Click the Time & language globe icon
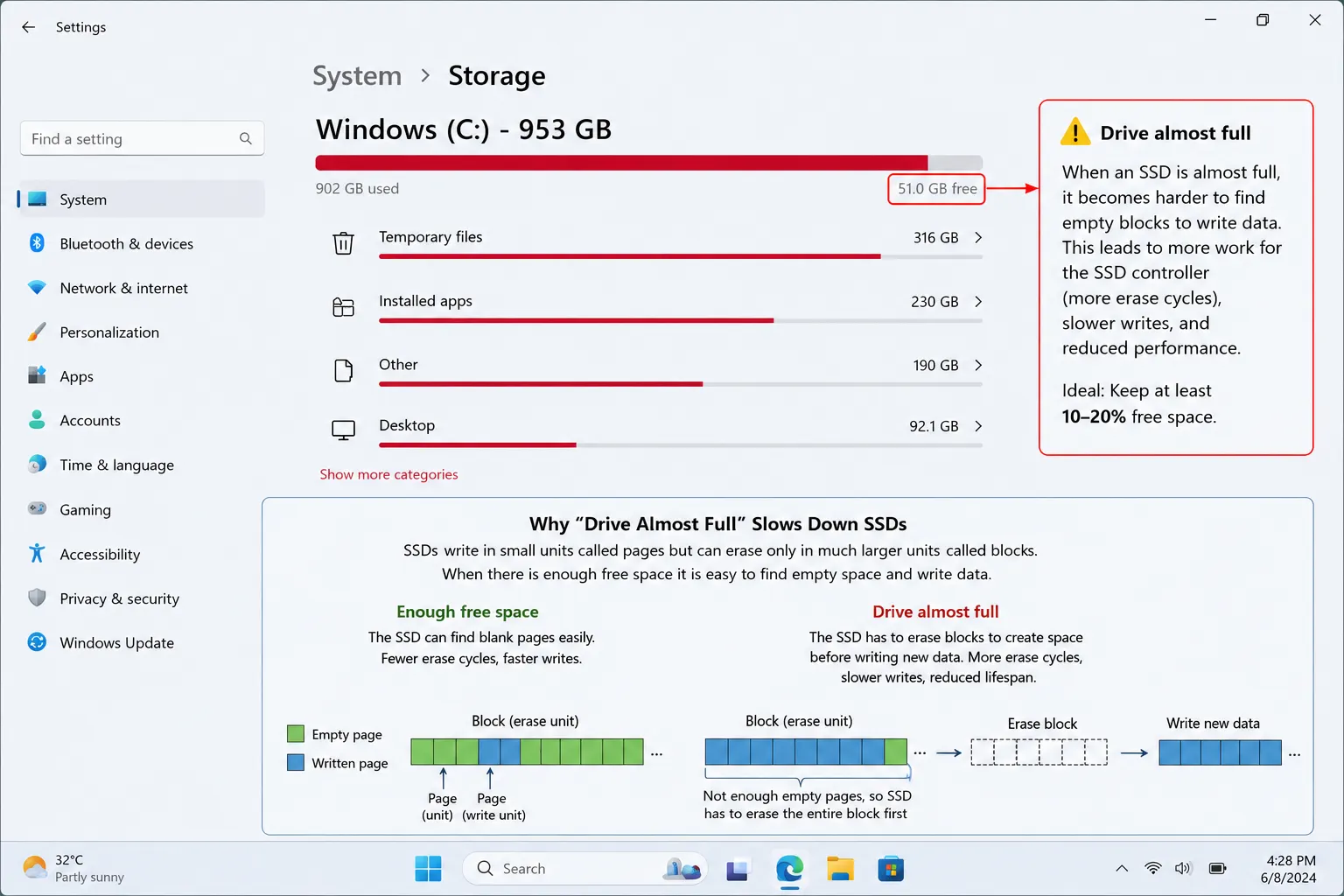Image resolution: width=1344 pixels, height=896 pixels. click(37, 465)
